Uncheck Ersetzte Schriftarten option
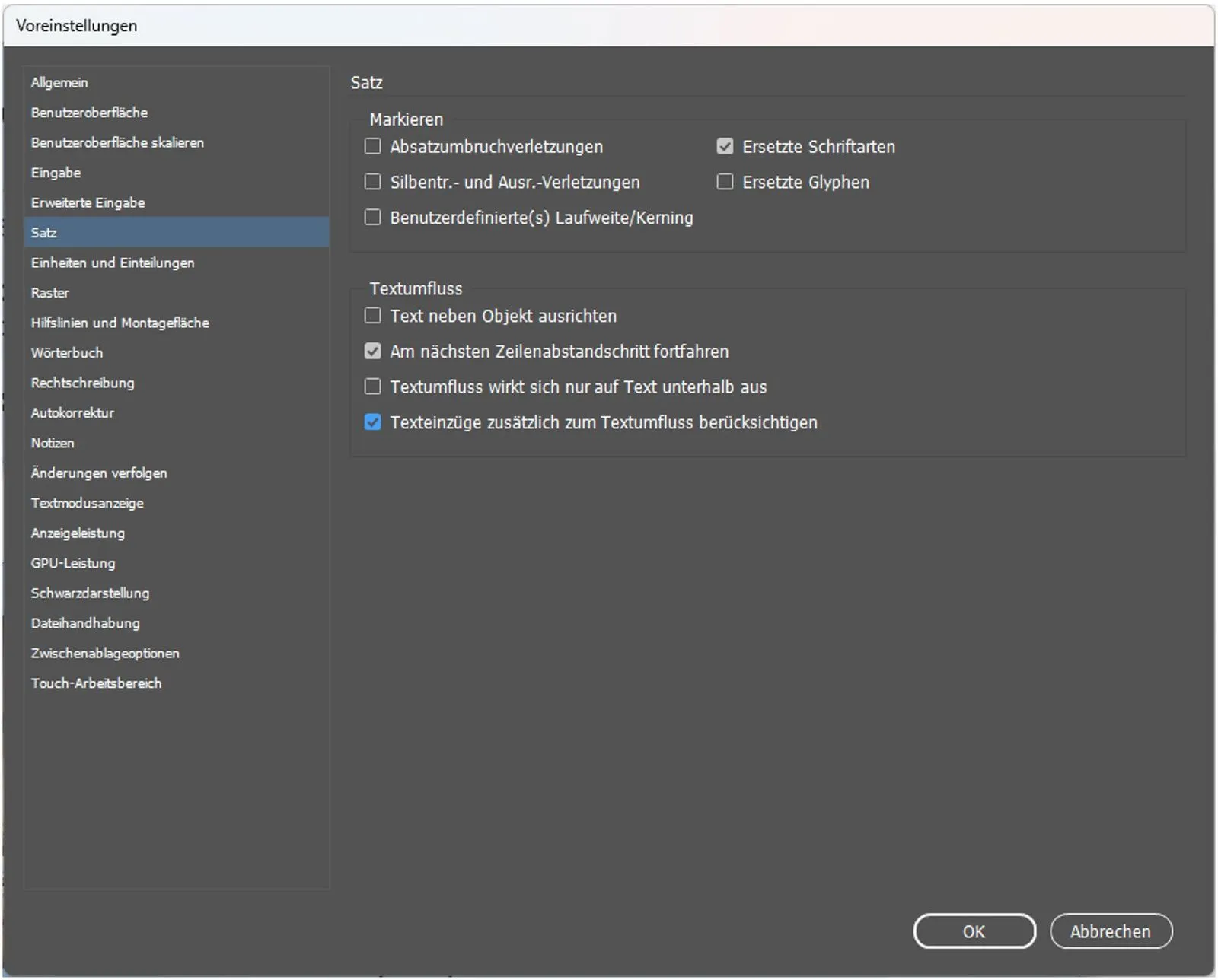 [725, 146]
